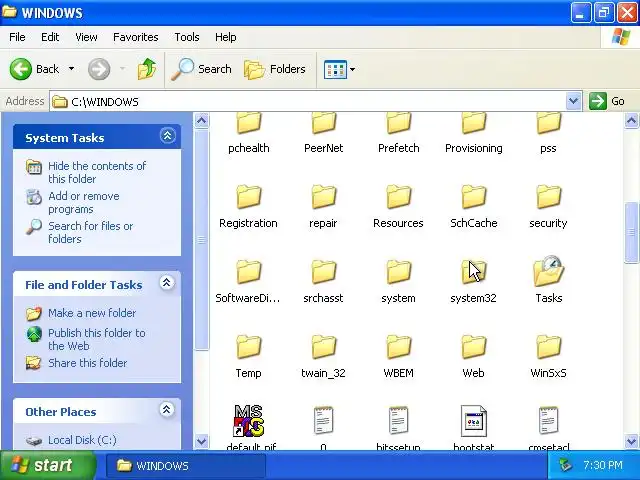Select the default.pif MS-DOS shortcut icon
This screenshot has width=640, height=480.
coord(249,421)
